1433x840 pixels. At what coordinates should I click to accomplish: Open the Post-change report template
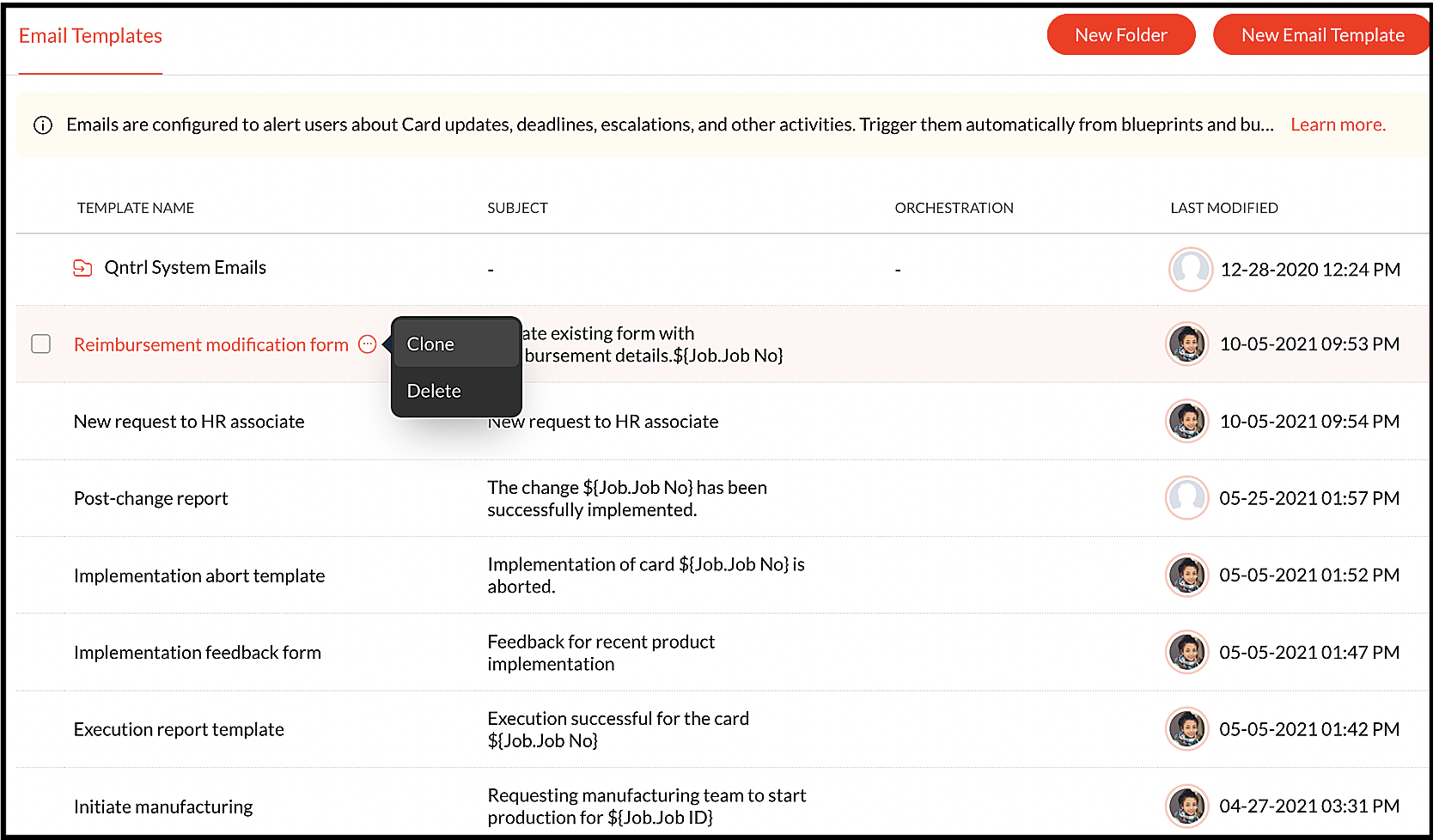[150, 497]
